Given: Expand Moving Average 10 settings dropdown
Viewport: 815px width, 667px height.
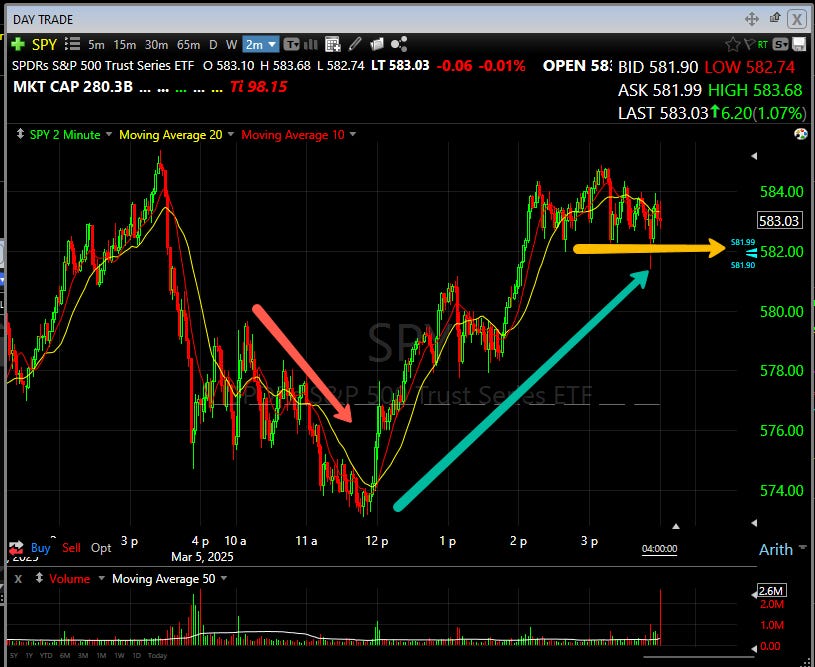Looking at the screenshot, I should click(x=353, y=134).
